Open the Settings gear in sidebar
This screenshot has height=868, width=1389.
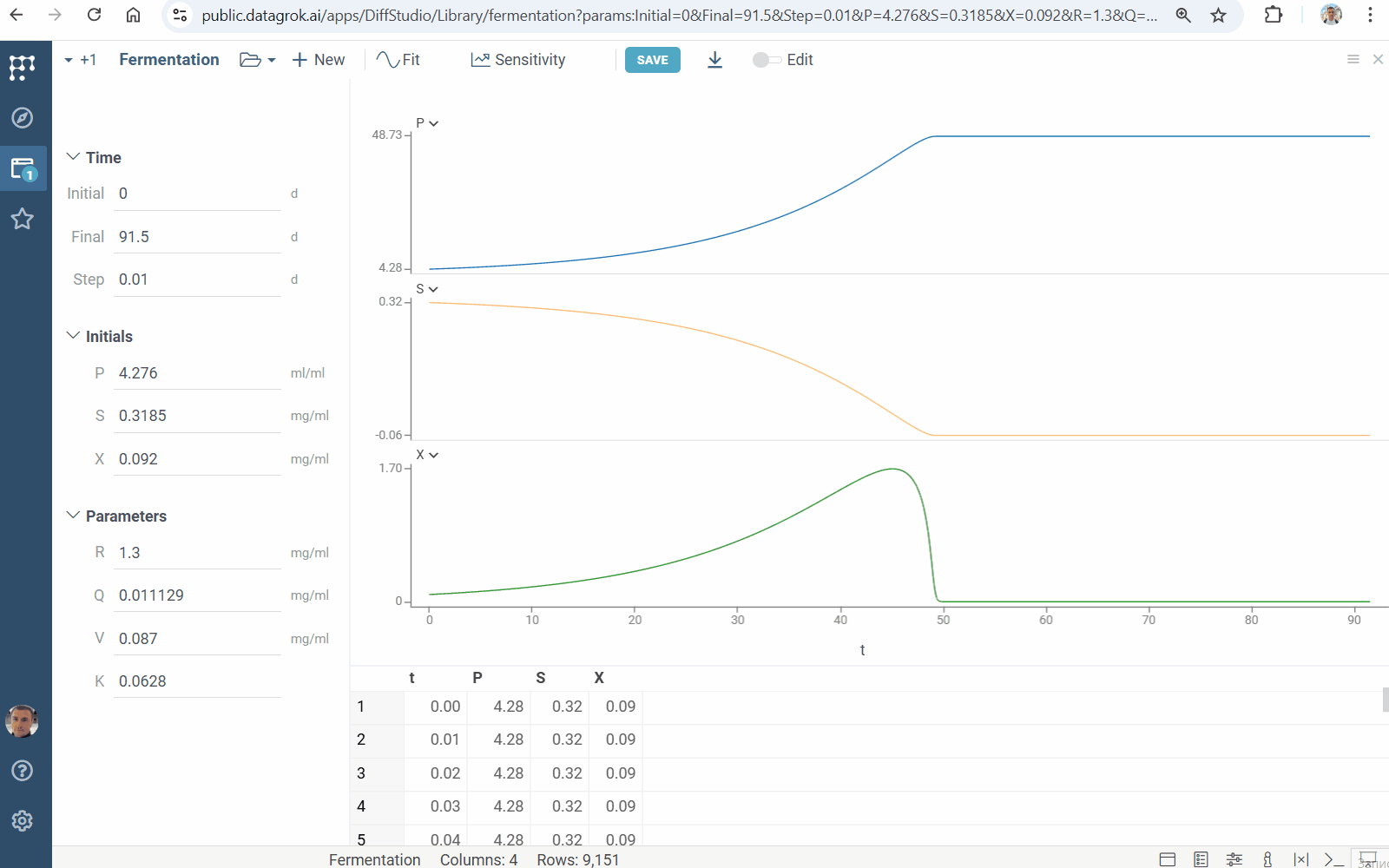22,821
